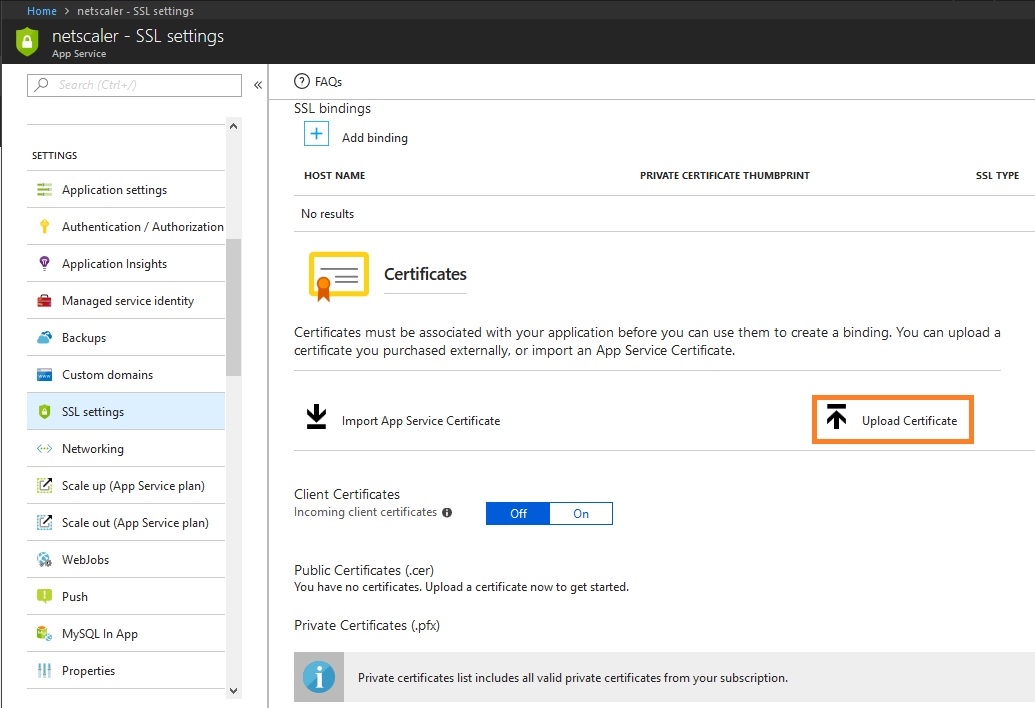
Task: Open Scale up (App Service plan)
Action: [126, 486]
